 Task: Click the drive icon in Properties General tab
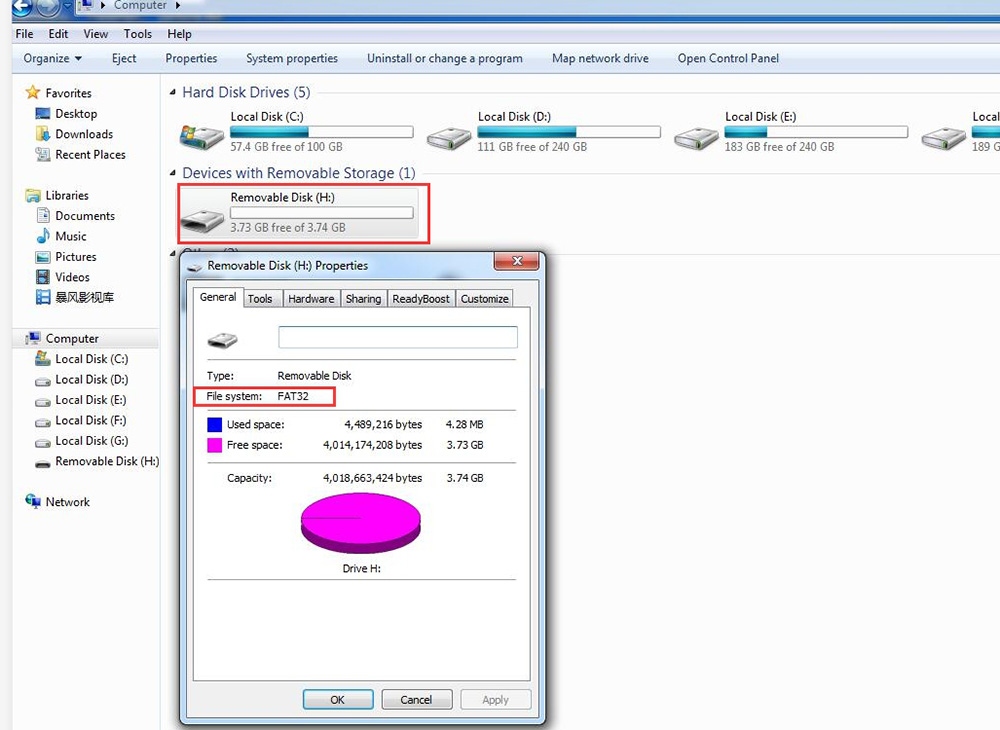(223, 340)
